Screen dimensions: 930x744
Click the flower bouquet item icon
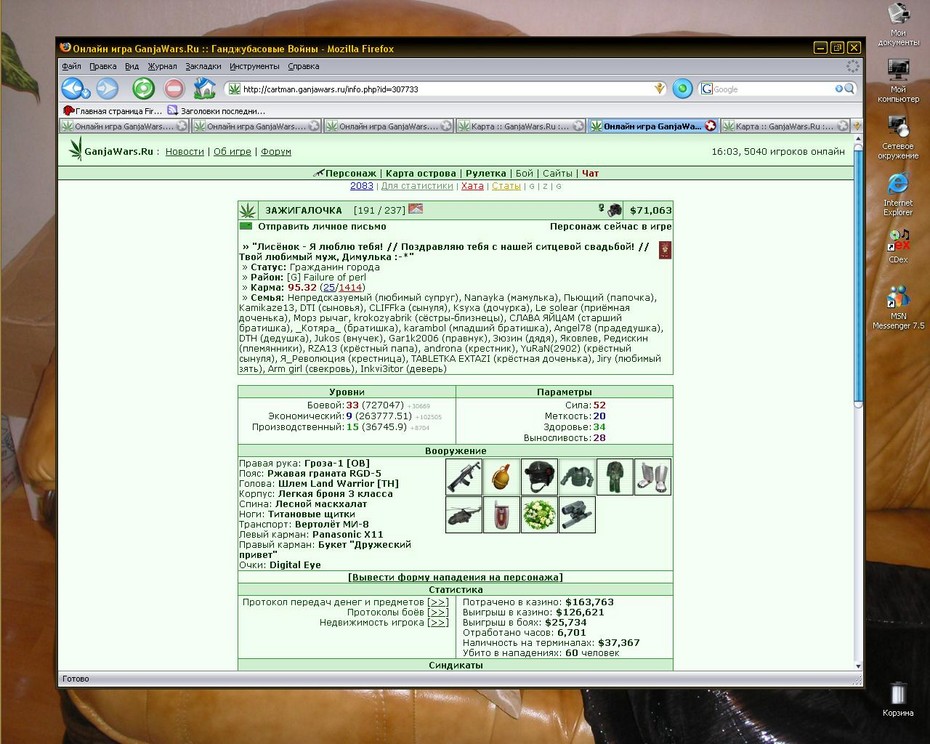(x=539, y=515)
